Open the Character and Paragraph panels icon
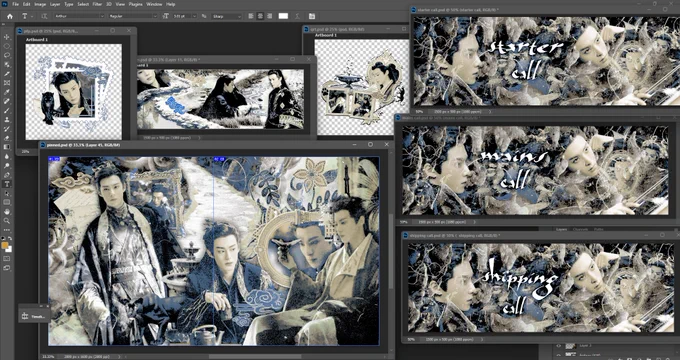Image resolution: width=680 pixels, height=360 pixels. (x=312, y=16)
